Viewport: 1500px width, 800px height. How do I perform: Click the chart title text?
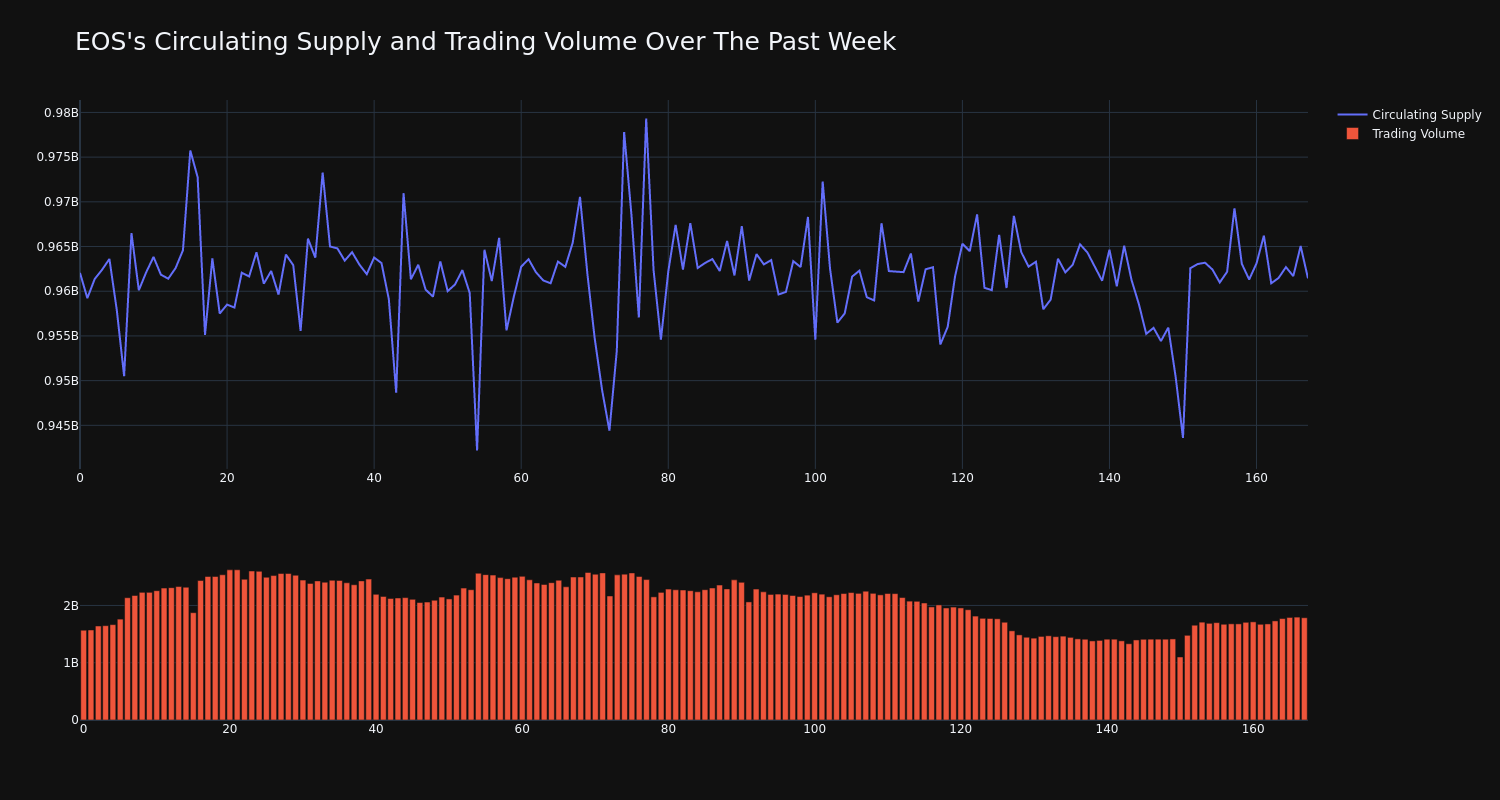pyautogui.click(x=485, y=42)
